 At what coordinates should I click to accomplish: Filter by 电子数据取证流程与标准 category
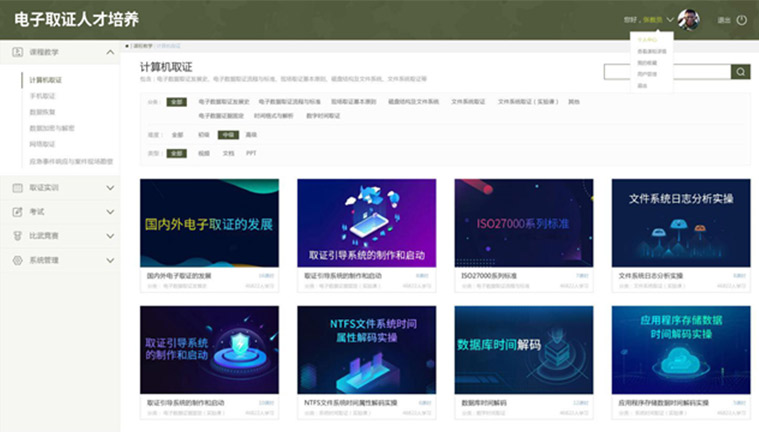289,102
